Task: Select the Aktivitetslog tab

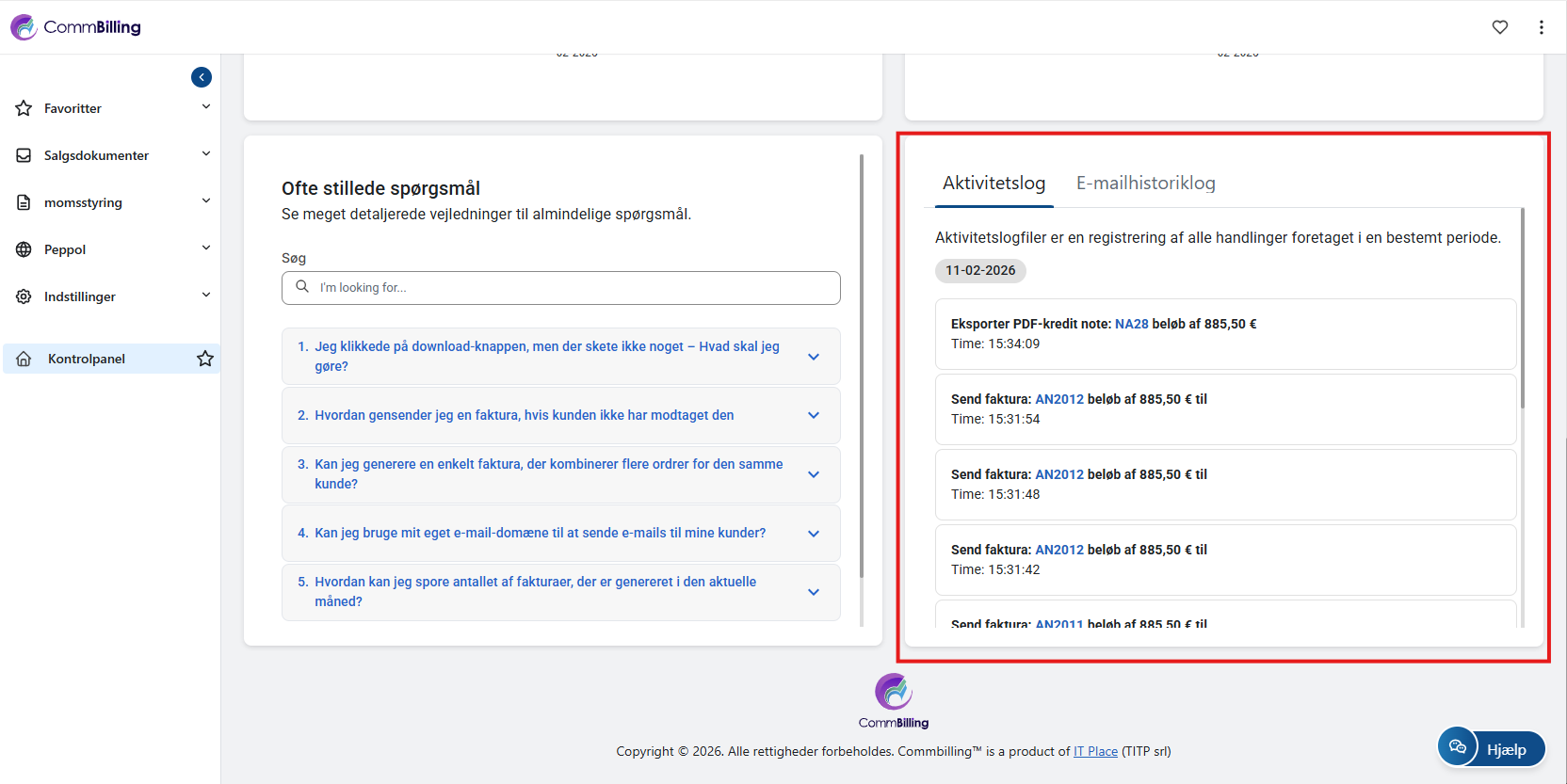Action: click(994, 183)
